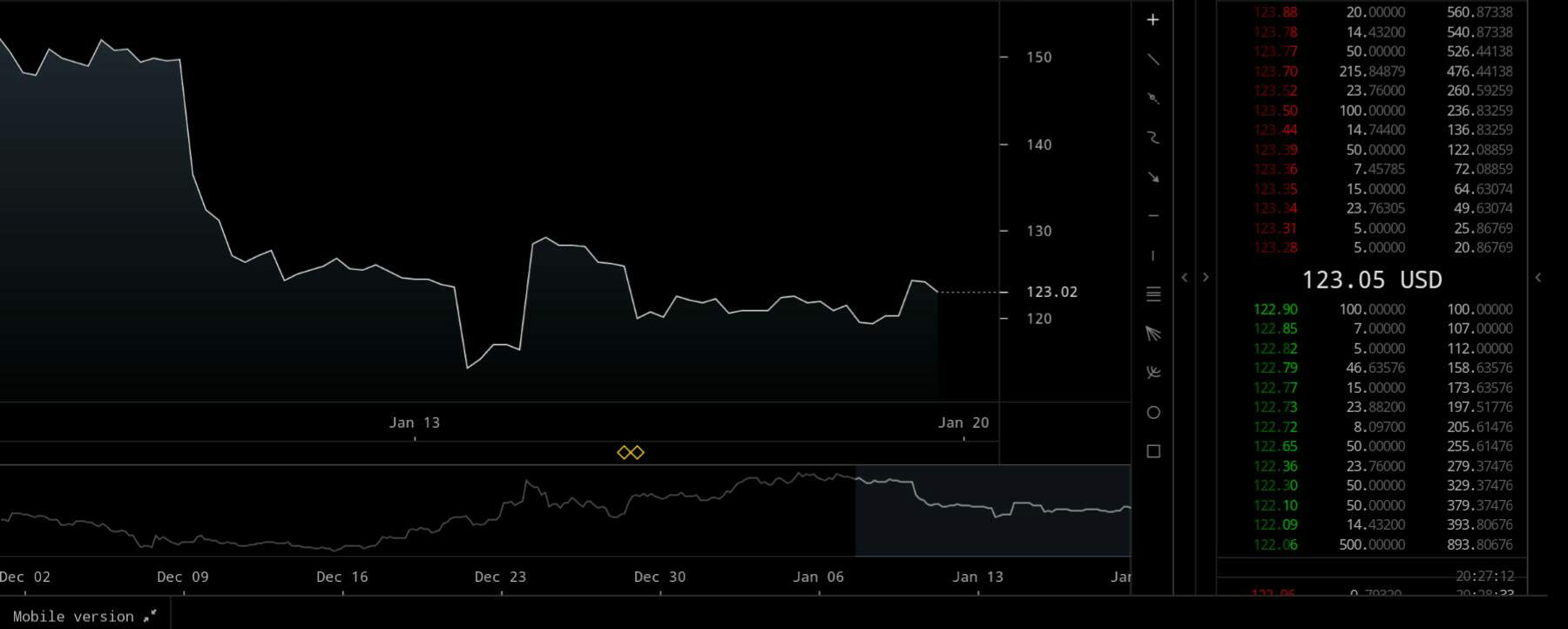Expand panel with right chevron beside toolbar
The image size is (1568, 629).
1206,277
